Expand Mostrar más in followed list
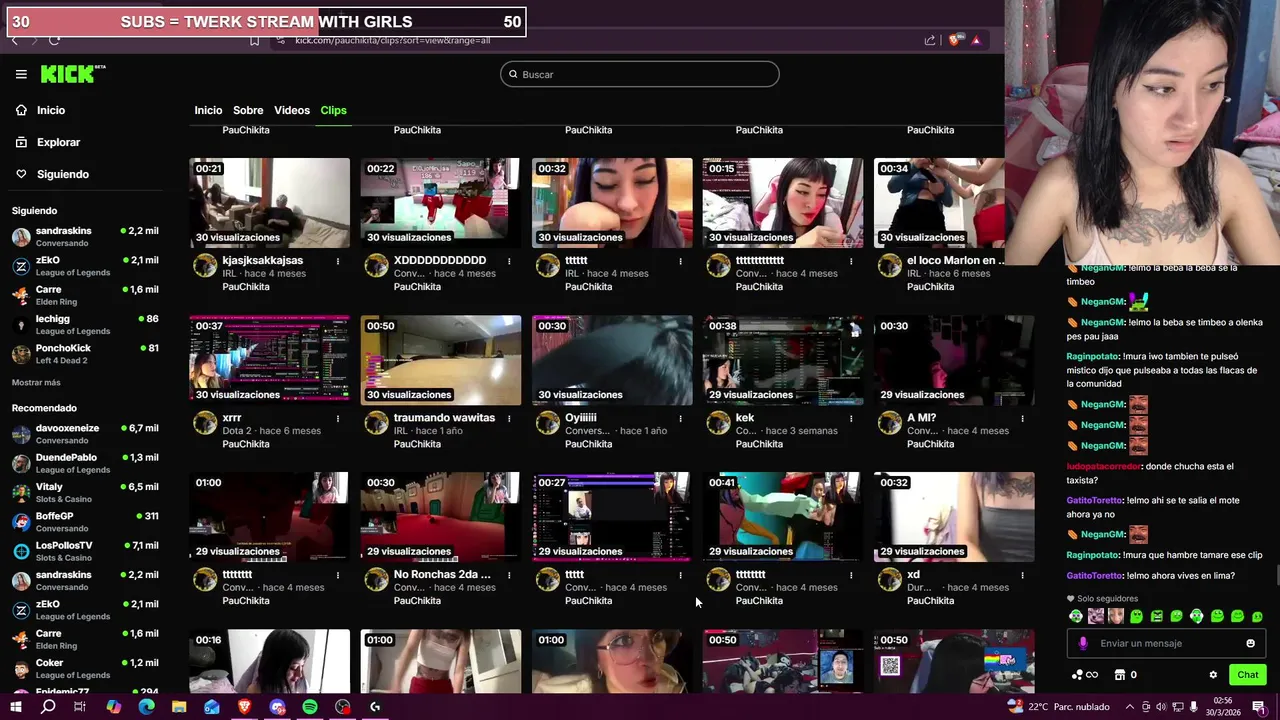Image resolution: width=1280 pixels, height=720 pixels. pyautogui.click(x=36, y=383)
